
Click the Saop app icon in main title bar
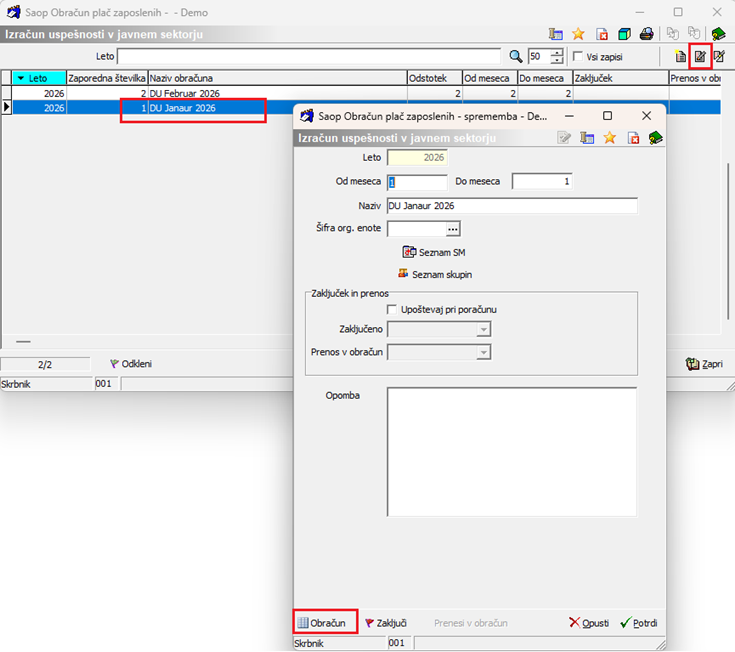(14, 12)
